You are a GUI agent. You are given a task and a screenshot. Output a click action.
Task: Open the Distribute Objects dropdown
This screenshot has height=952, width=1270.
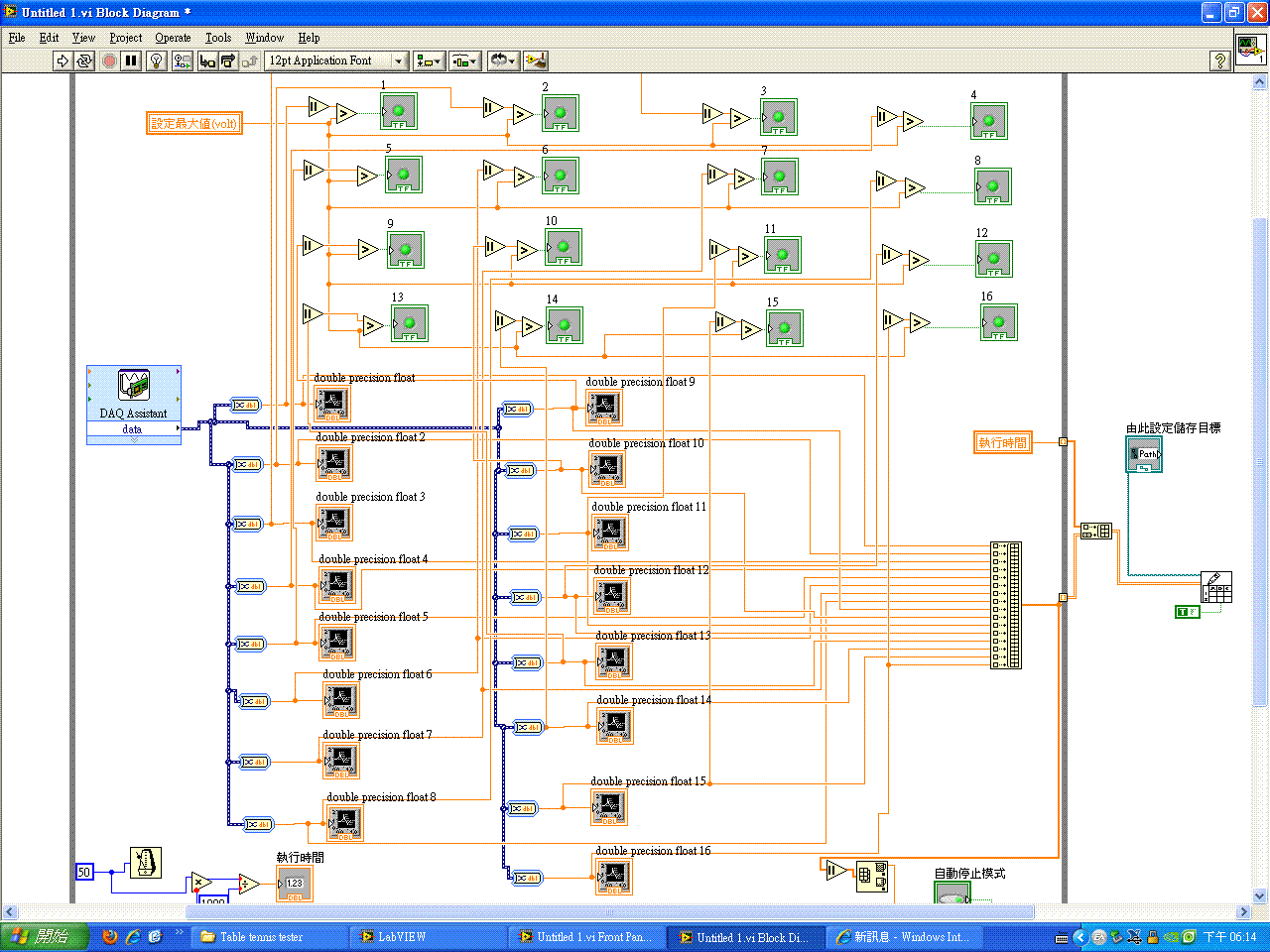tap(464, 61)
